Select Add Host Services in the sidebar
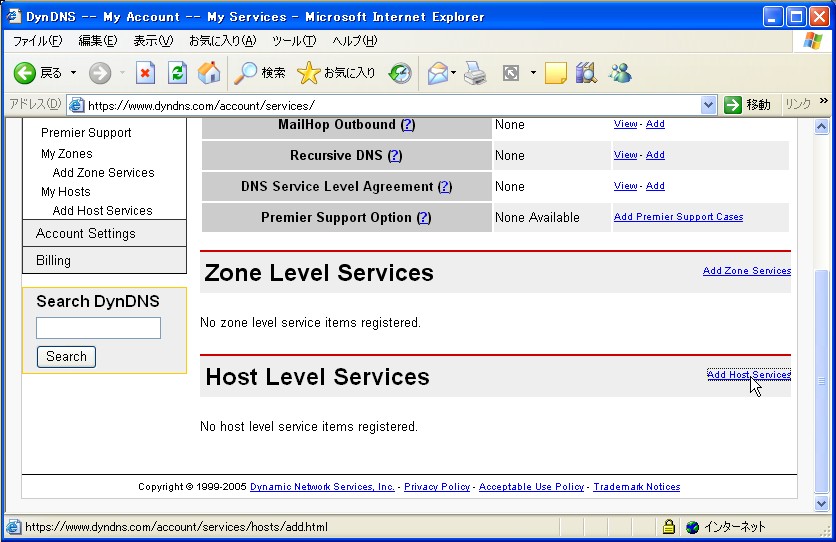Image resolution: width=836 pixels, height=542 pixels. point(102,211)
